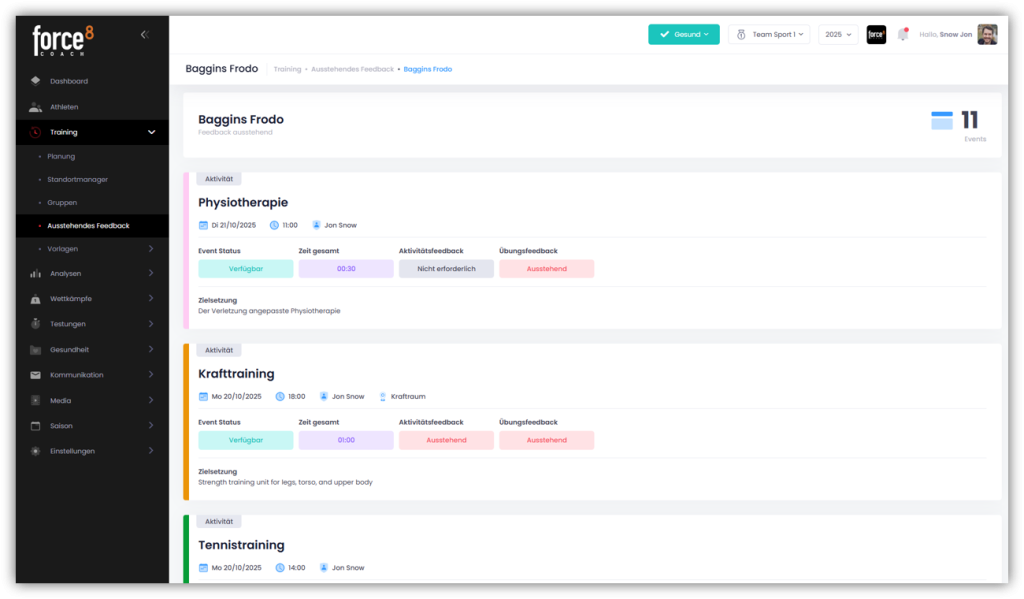Screen dimensions: 1024x599
Task: Click the Wettkämpfe icon in sidebar
Action: pos(36,298)
